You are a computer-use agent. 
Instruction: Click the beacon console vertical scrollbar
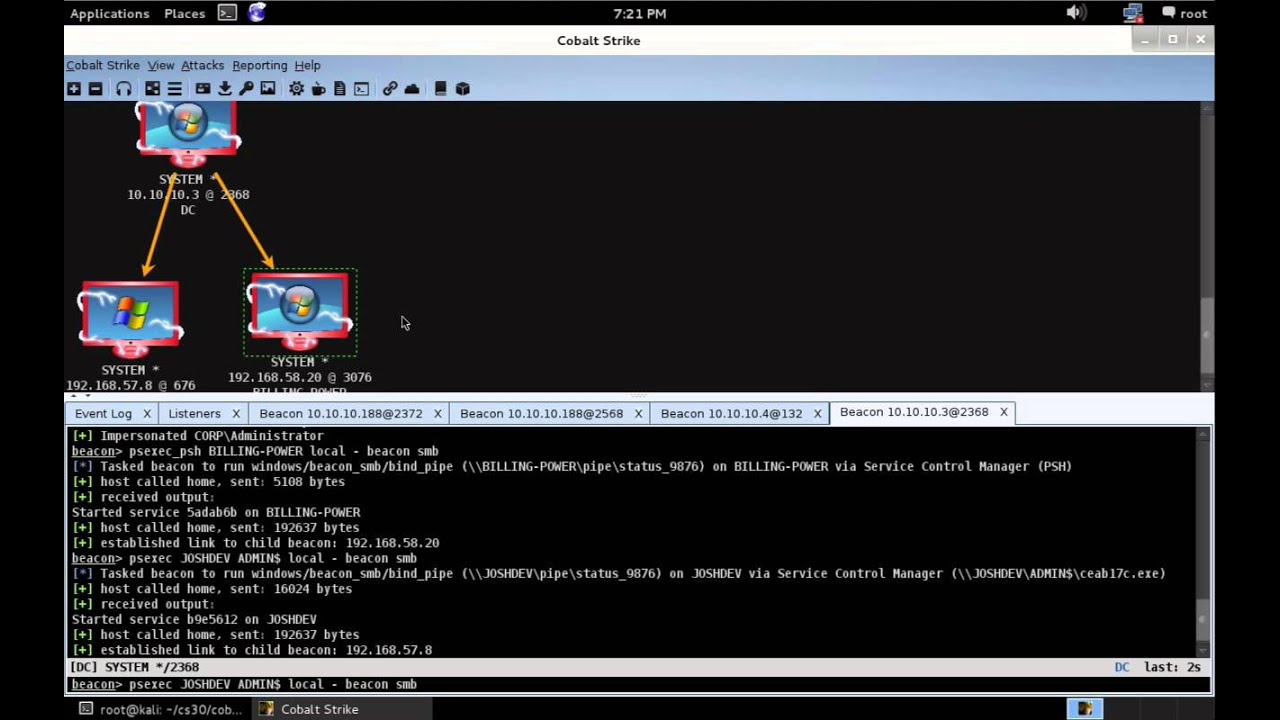[1205, 543]
